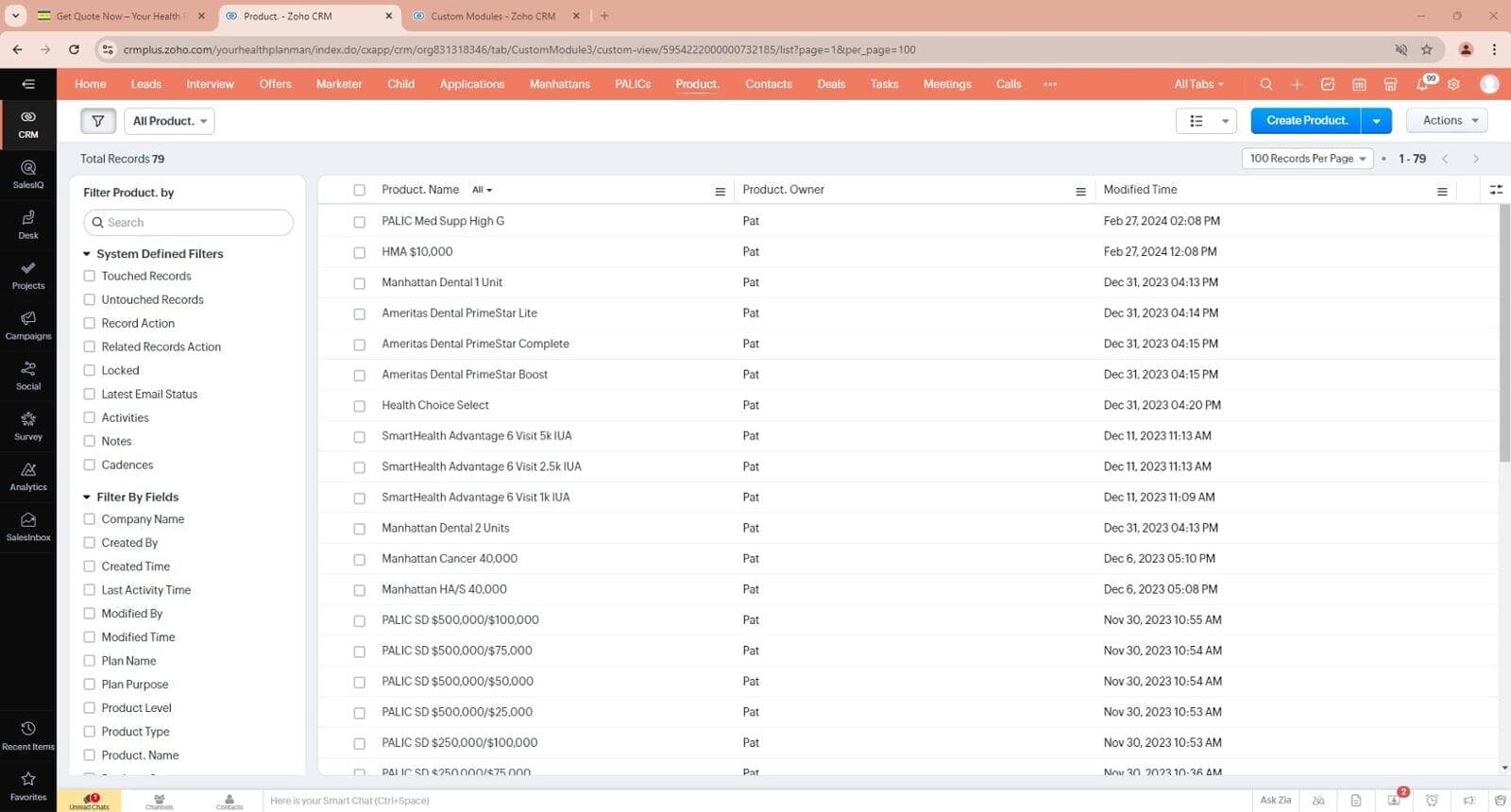Open Survey in the sidebar
The width and height of the screenshot is (1511, 812).
28,427
